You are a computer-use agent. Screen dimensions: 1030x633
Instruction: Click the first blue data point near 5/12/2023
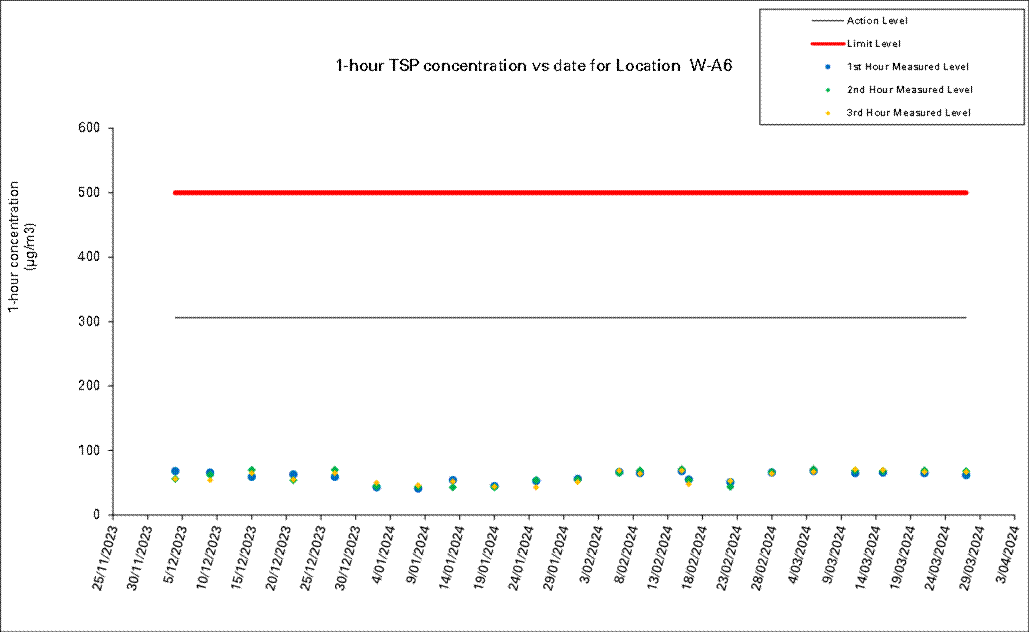[175, 471]
